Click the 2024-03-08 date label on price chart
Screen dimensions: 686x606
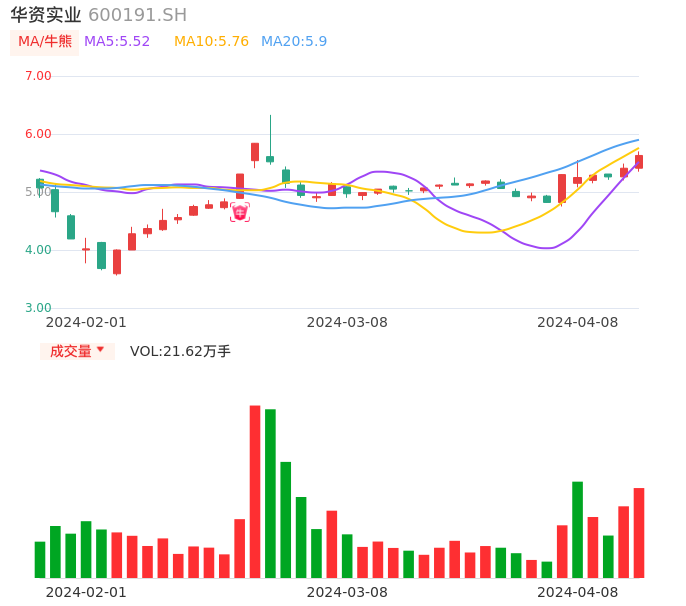[x=347, y=322]
